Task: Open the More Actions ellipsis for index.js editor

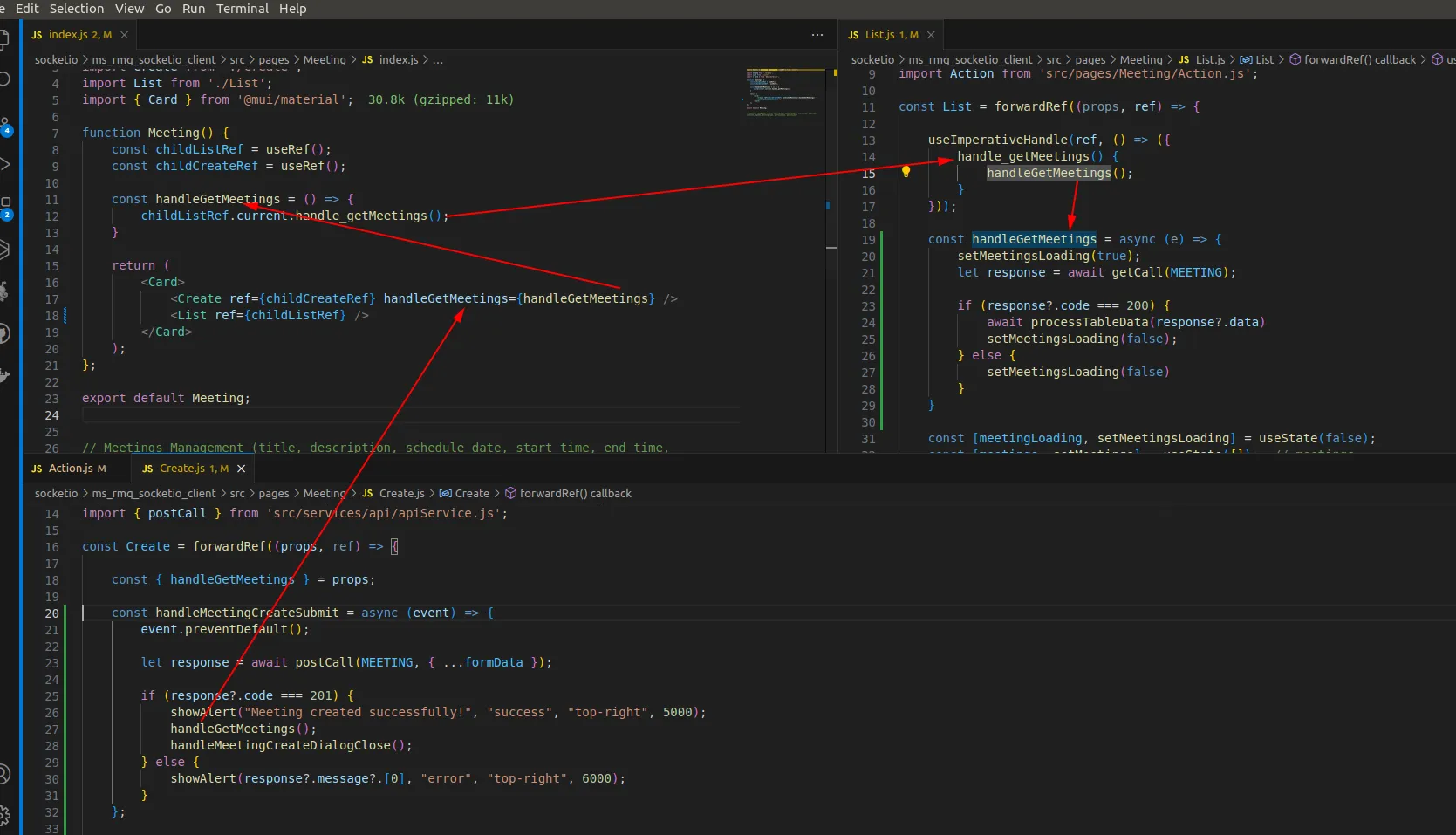Action: pyautogui.click(x=817, y=35)
